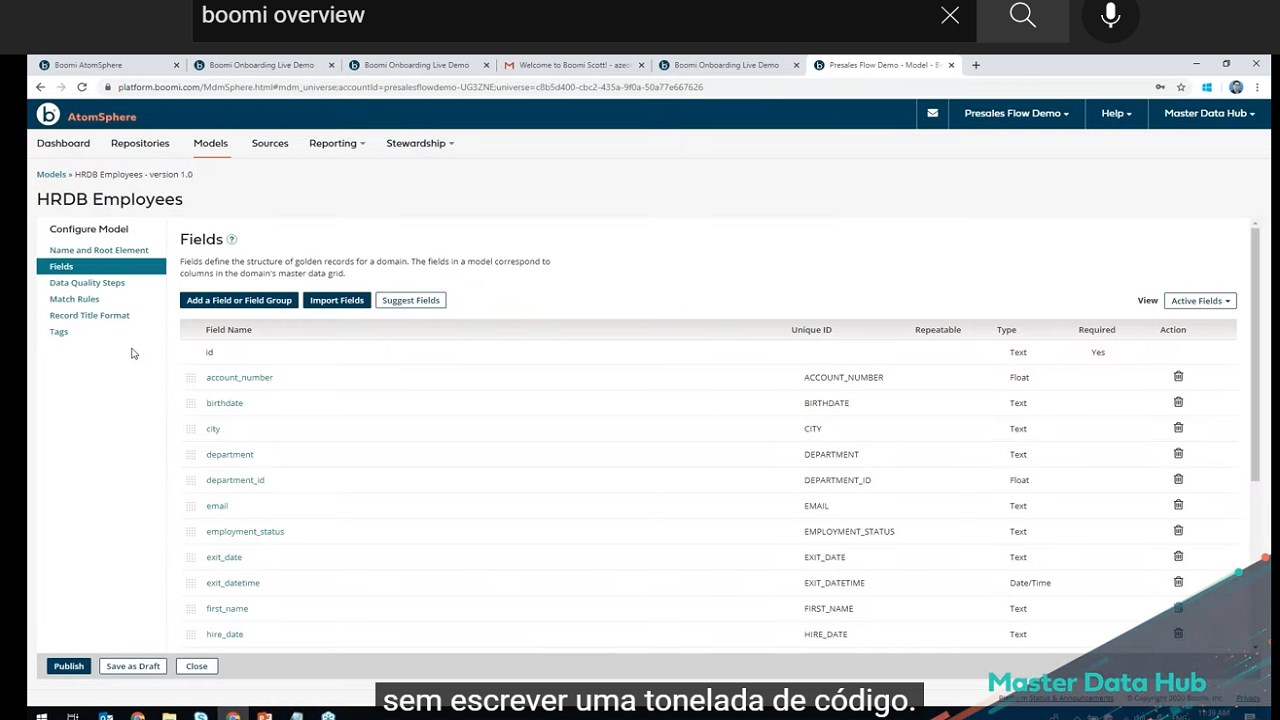The height and width of the screenshot is (720, 1280).
Task: Click the Import Fields button
Action: click(x=337, y=300)
